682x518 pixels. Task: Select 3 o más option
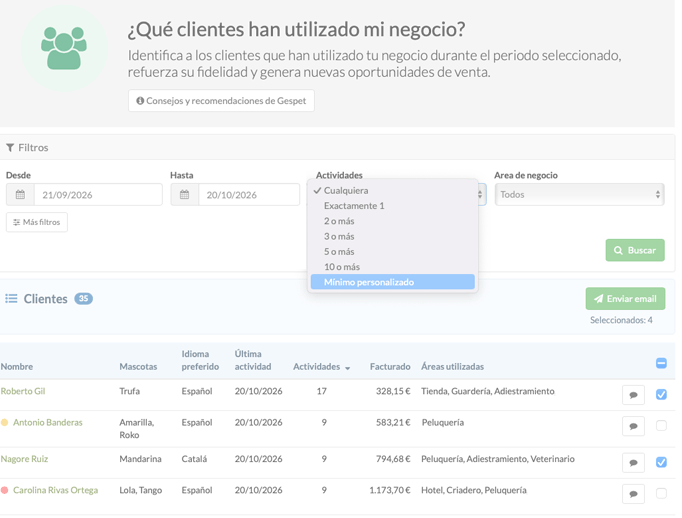click(392, 236)
